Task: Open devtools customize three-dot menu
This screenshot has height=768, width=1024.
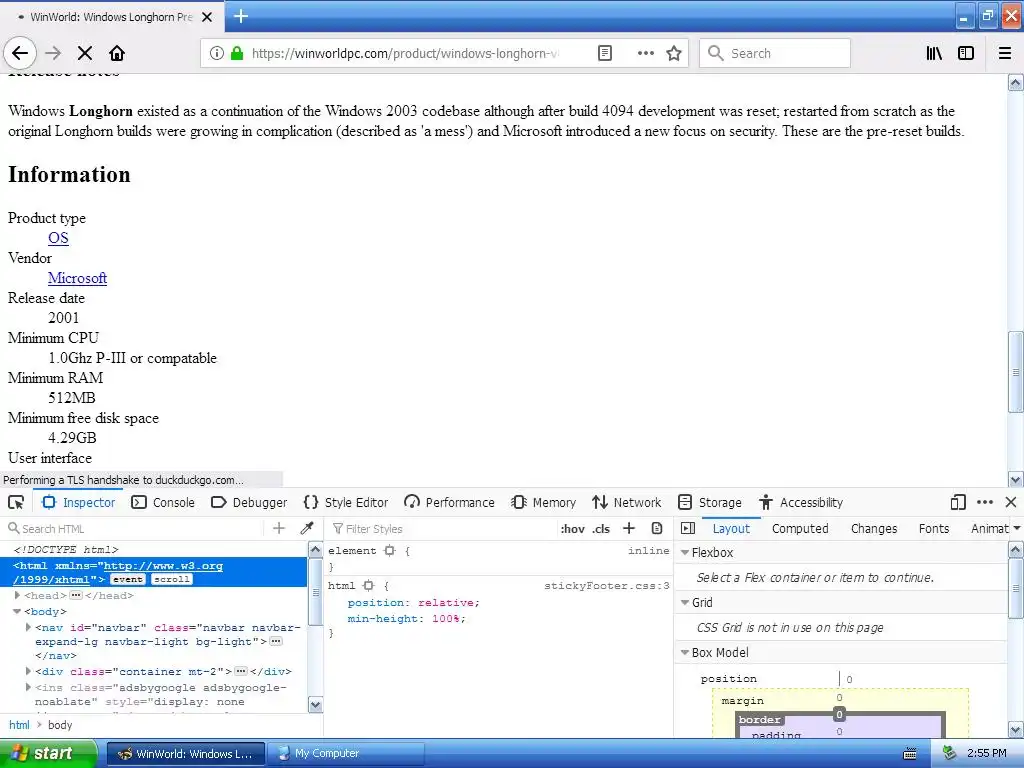Action: [985, 502]
